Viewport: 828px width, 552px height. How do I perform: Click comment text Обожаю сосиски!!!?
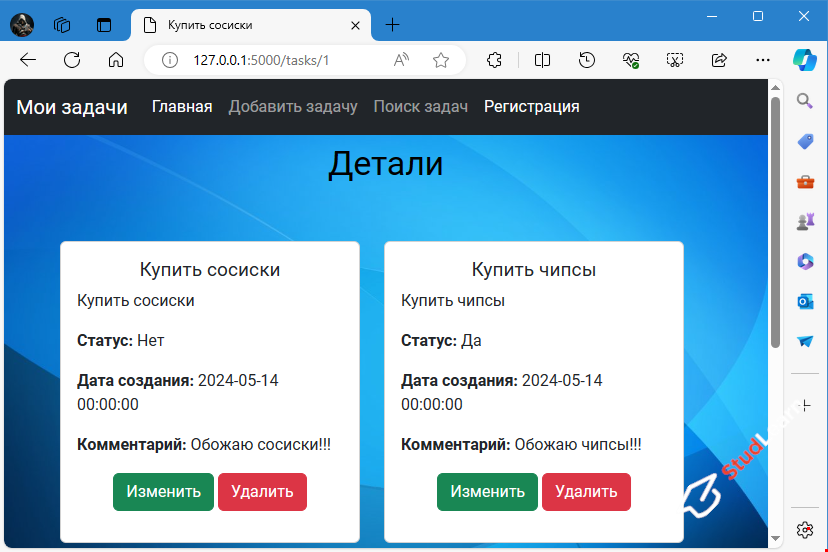[261, 444]
